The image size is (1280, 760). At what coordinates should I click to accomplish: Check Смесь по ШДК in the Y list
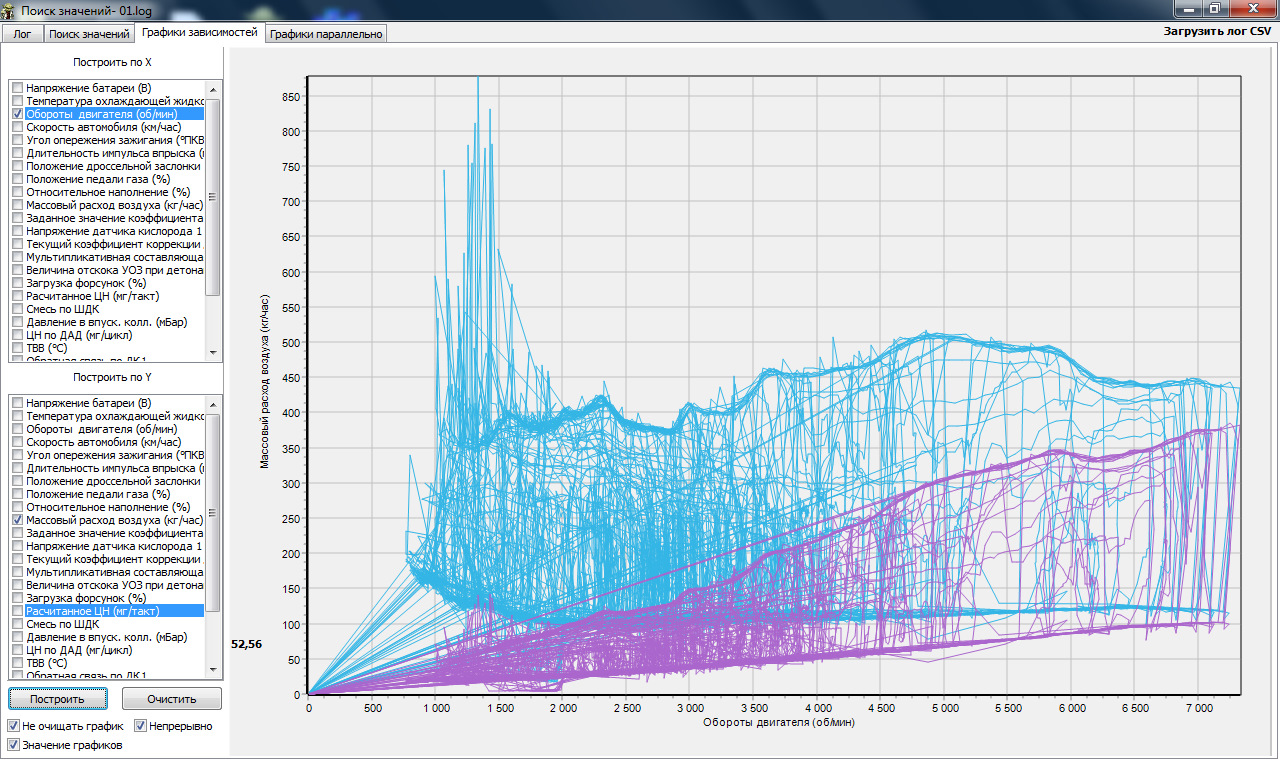pos(17,624)
